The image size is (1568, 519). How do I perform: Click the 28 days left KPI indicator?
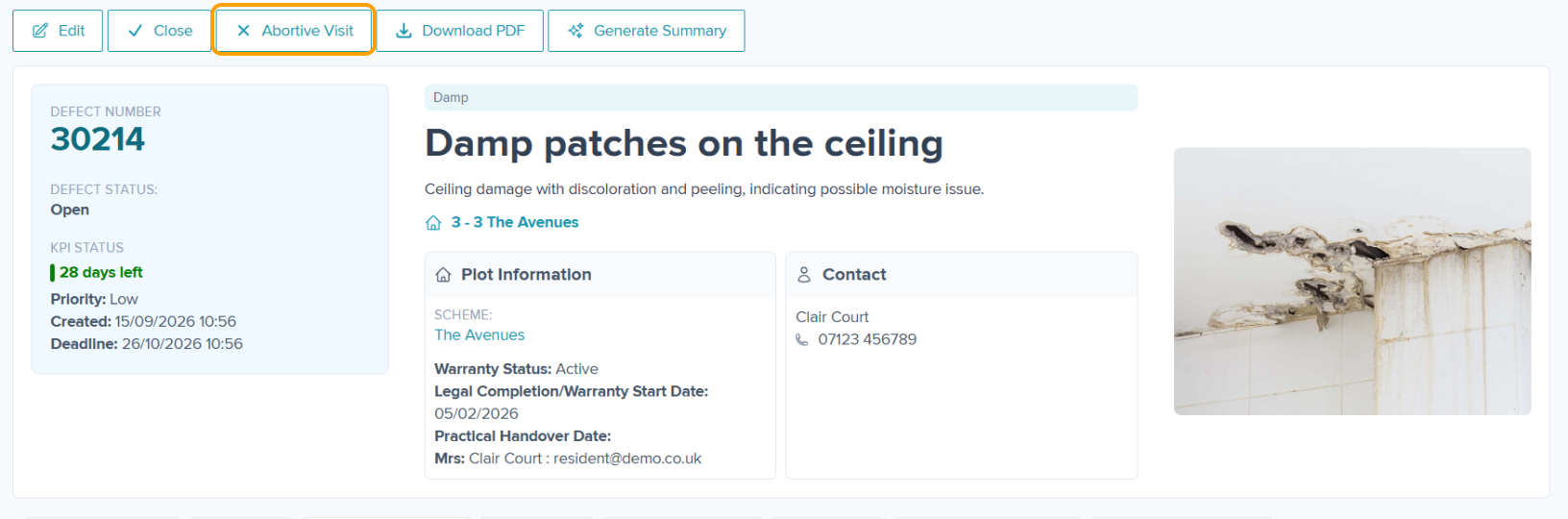97,273
